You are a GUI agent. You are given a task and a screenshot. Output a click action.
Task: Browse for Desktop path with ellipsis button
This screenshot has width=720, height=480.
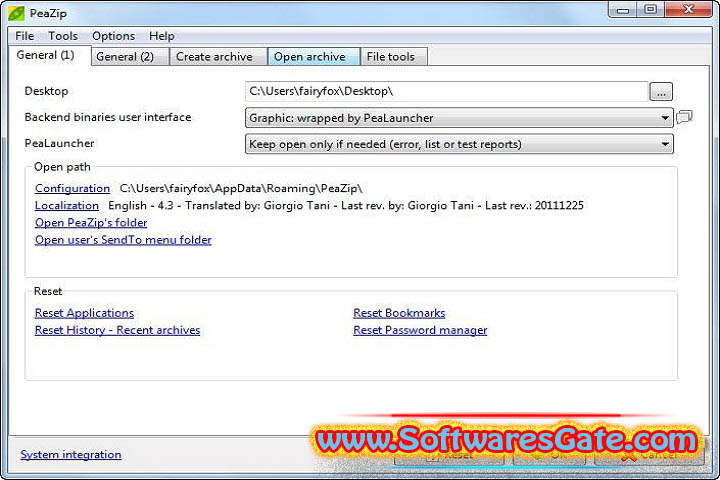(x=661, y=91)
